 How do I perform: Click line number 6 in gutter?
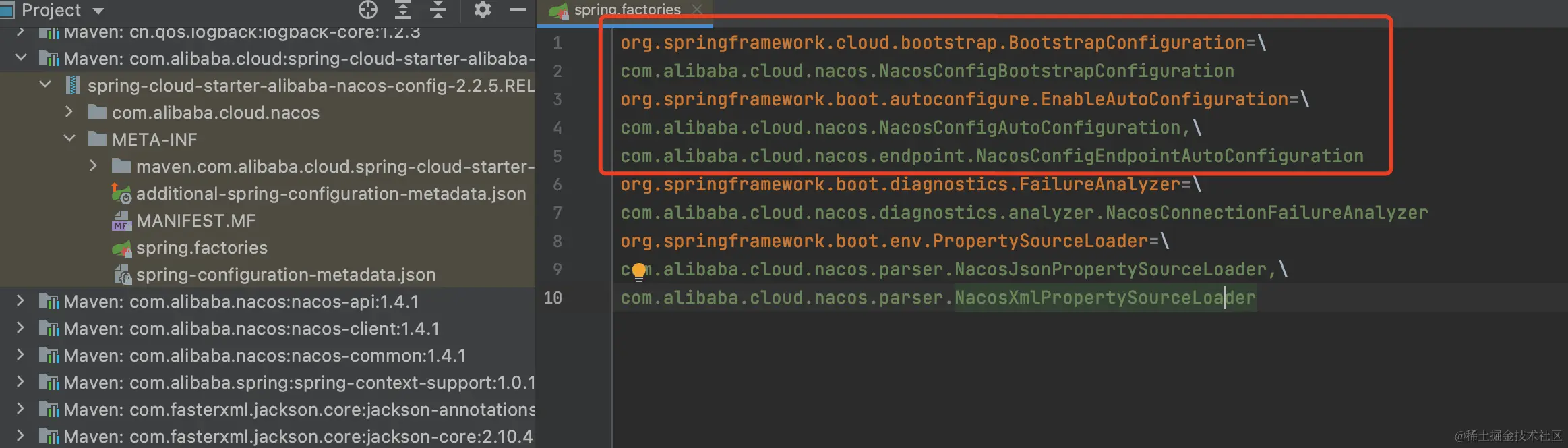point(557,184)
